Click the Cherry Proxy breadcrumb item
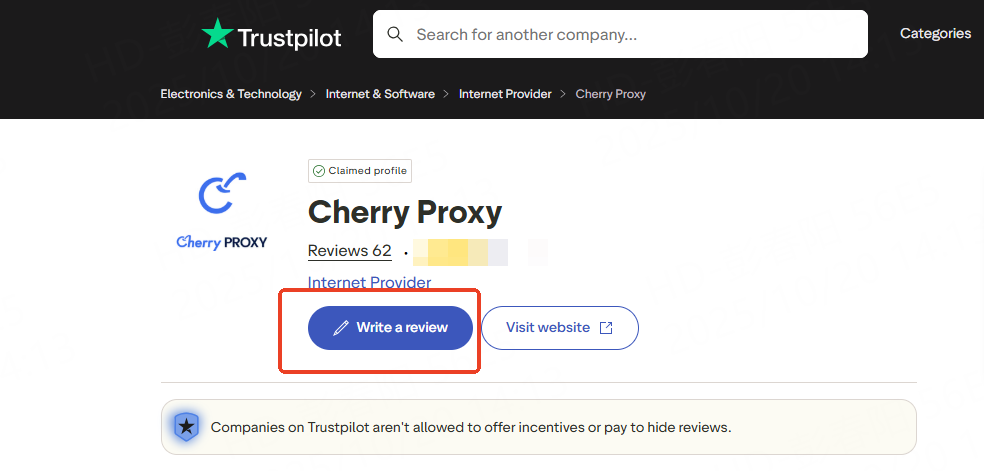Image resolution: width=984 pixels, height=471 pixels. pos(611,94)
